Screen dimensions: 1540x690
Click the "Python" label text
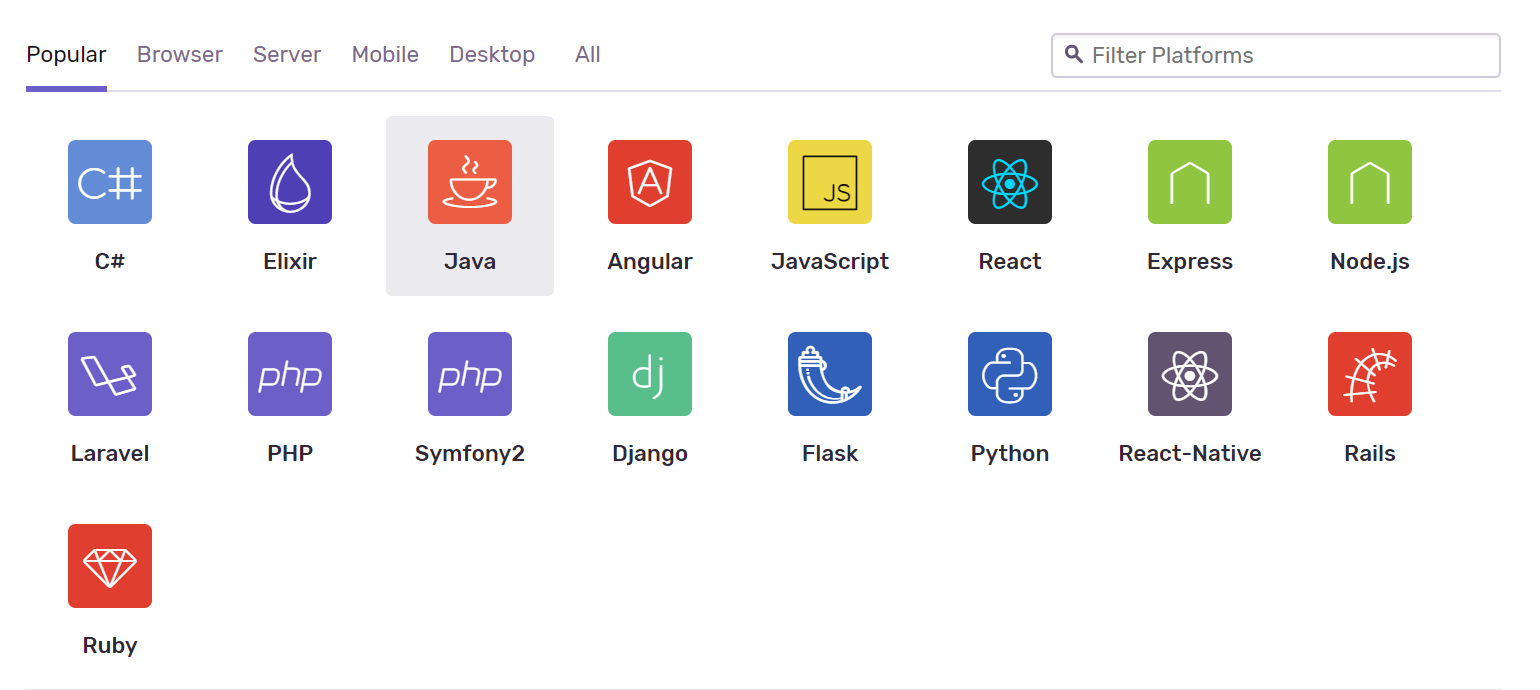tap(1010, 454)
